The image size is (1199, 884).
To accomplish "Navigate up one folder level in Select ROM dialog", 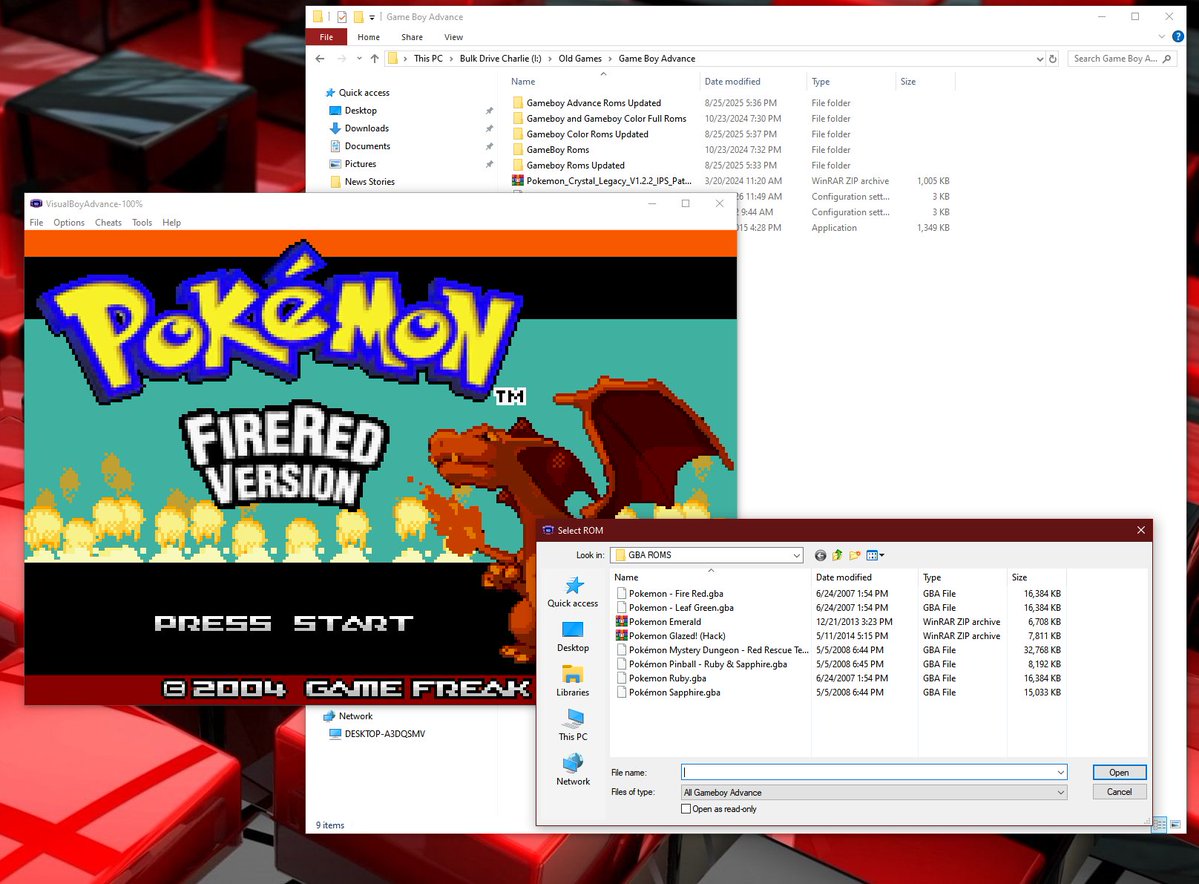I will (836, 555).
